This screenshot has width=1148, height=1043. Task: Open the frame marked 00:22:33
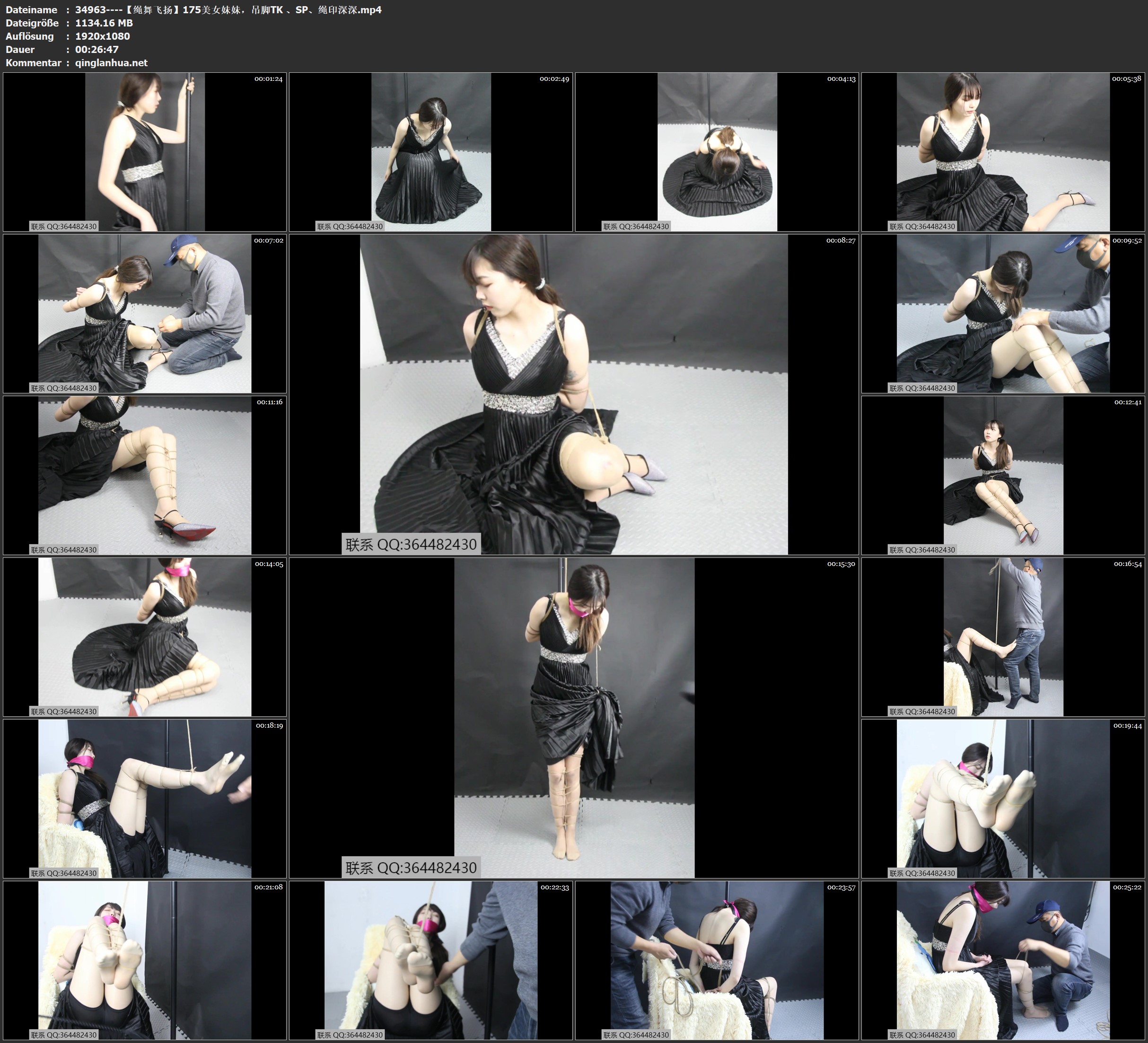pyautogui.click(x=430, y=960)
